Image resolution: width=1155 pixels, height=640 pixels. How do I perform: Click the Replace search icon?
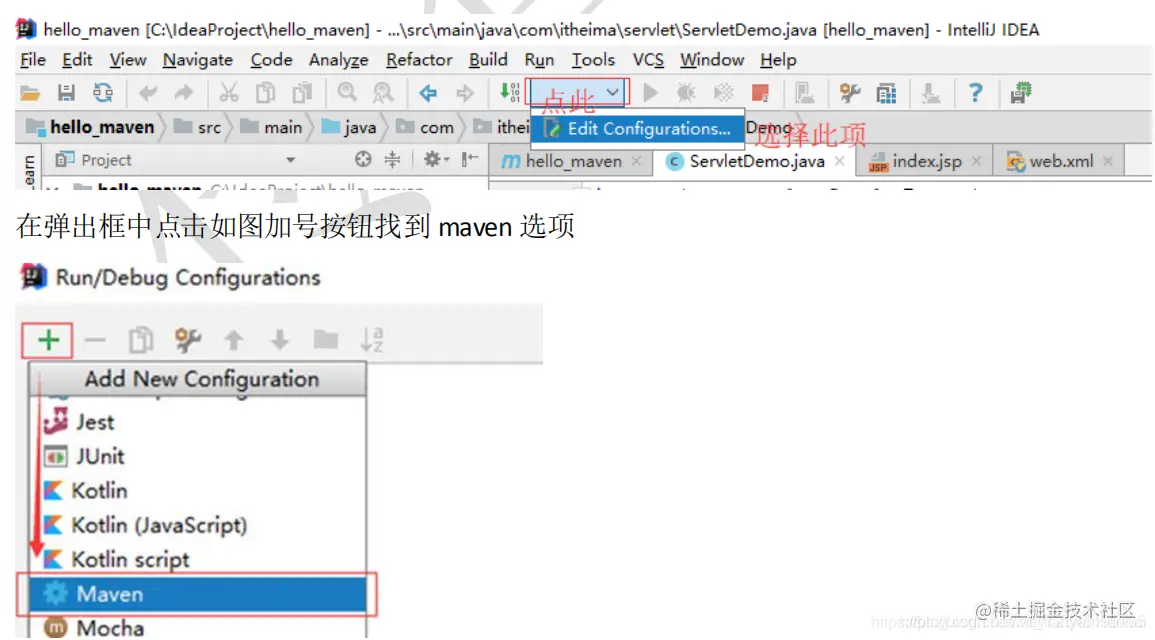[x=383, y=93]
